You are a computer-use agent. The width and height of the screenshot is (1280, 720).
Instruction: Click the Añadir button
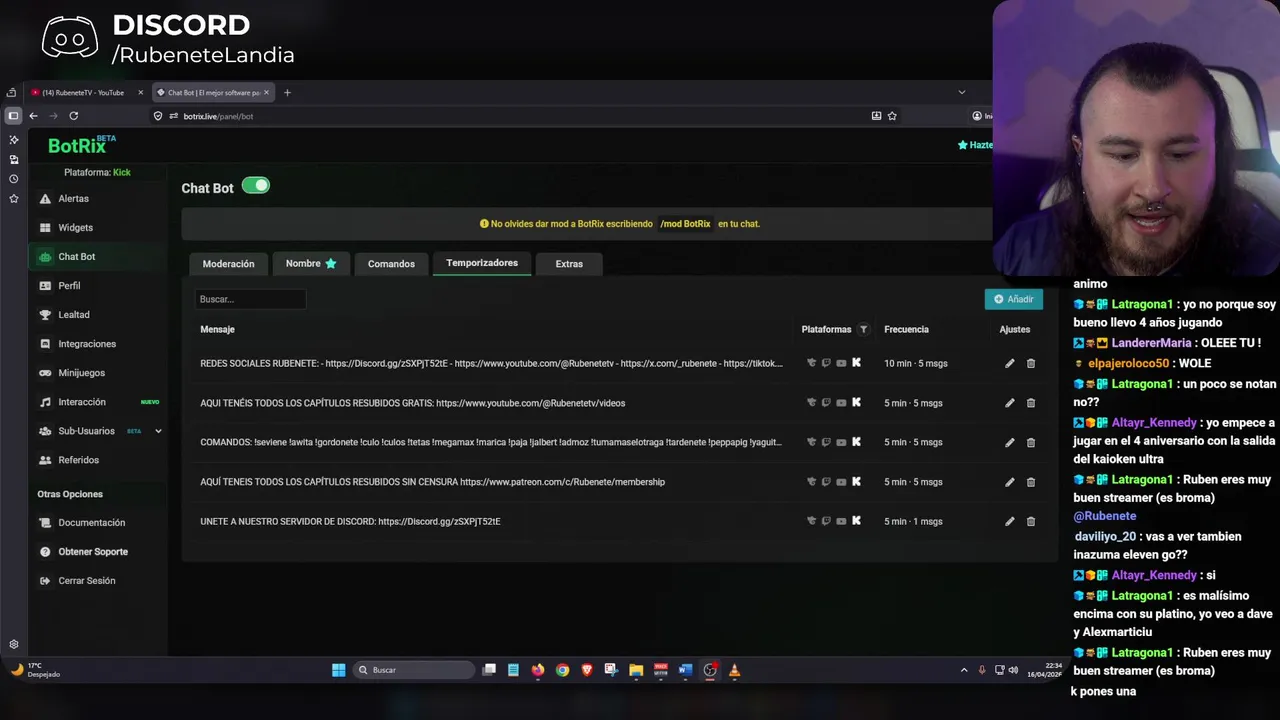click(x=1013, y=299)
